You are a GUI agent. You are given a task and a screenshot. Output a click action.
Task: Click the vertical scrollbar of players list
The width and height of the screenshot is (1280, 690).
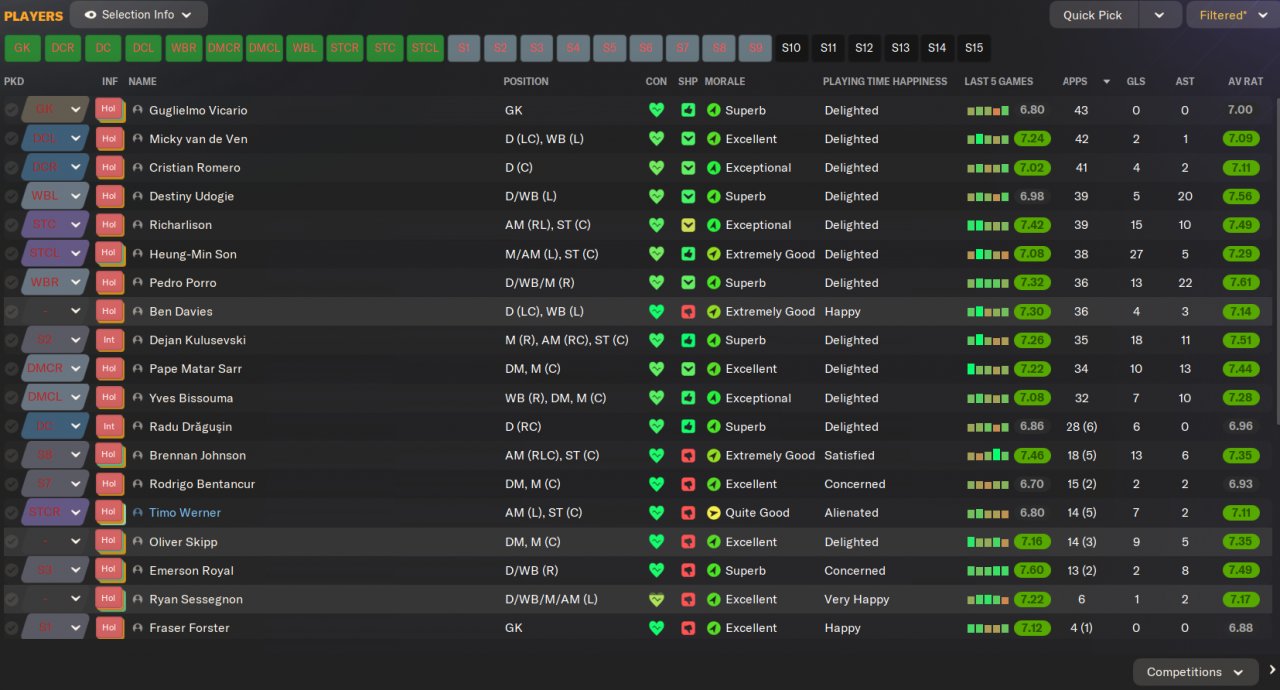tap(1276, 260)
